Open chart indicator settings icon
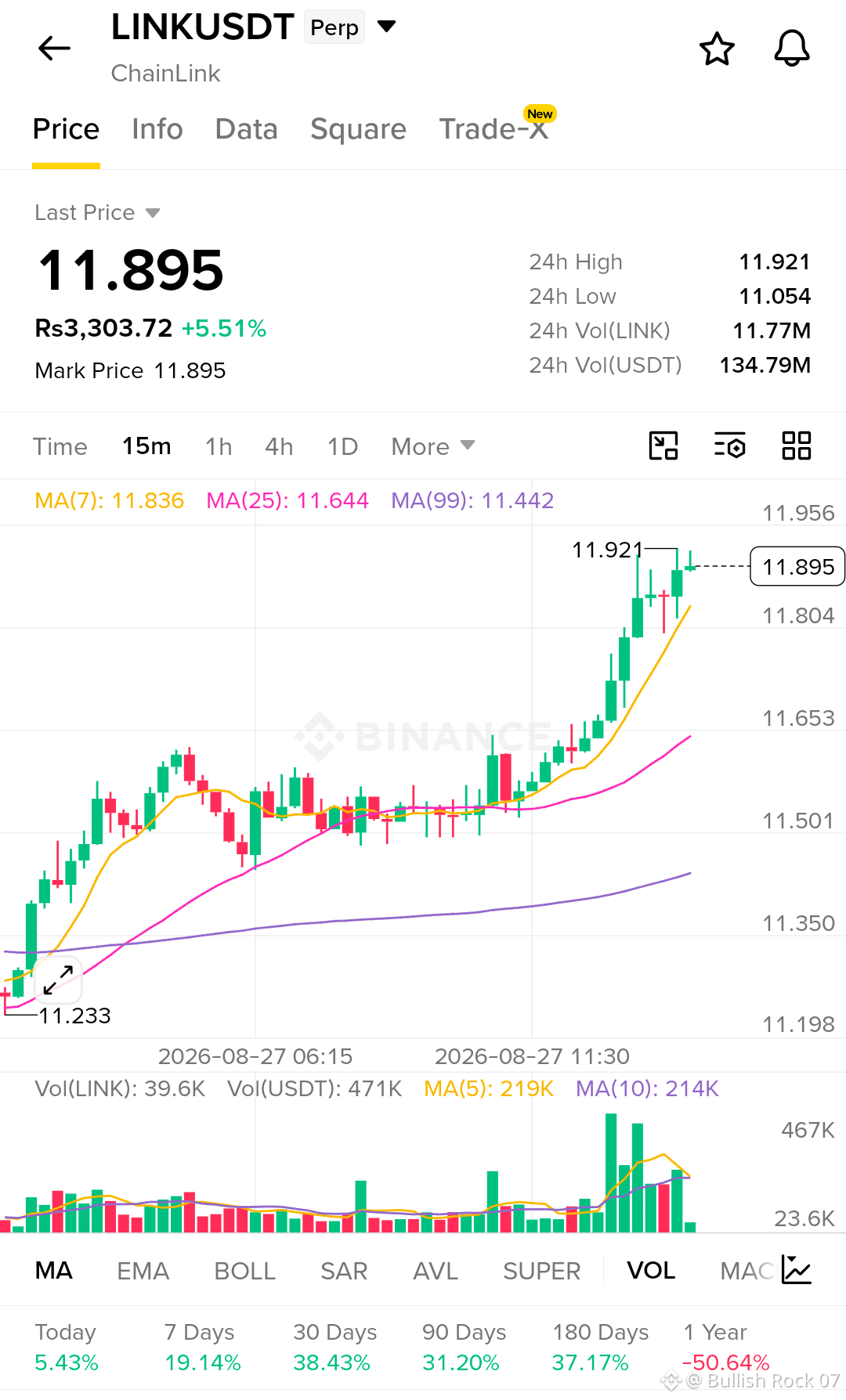The width and height of the screenshot is (846, 1400). point(730,446)
